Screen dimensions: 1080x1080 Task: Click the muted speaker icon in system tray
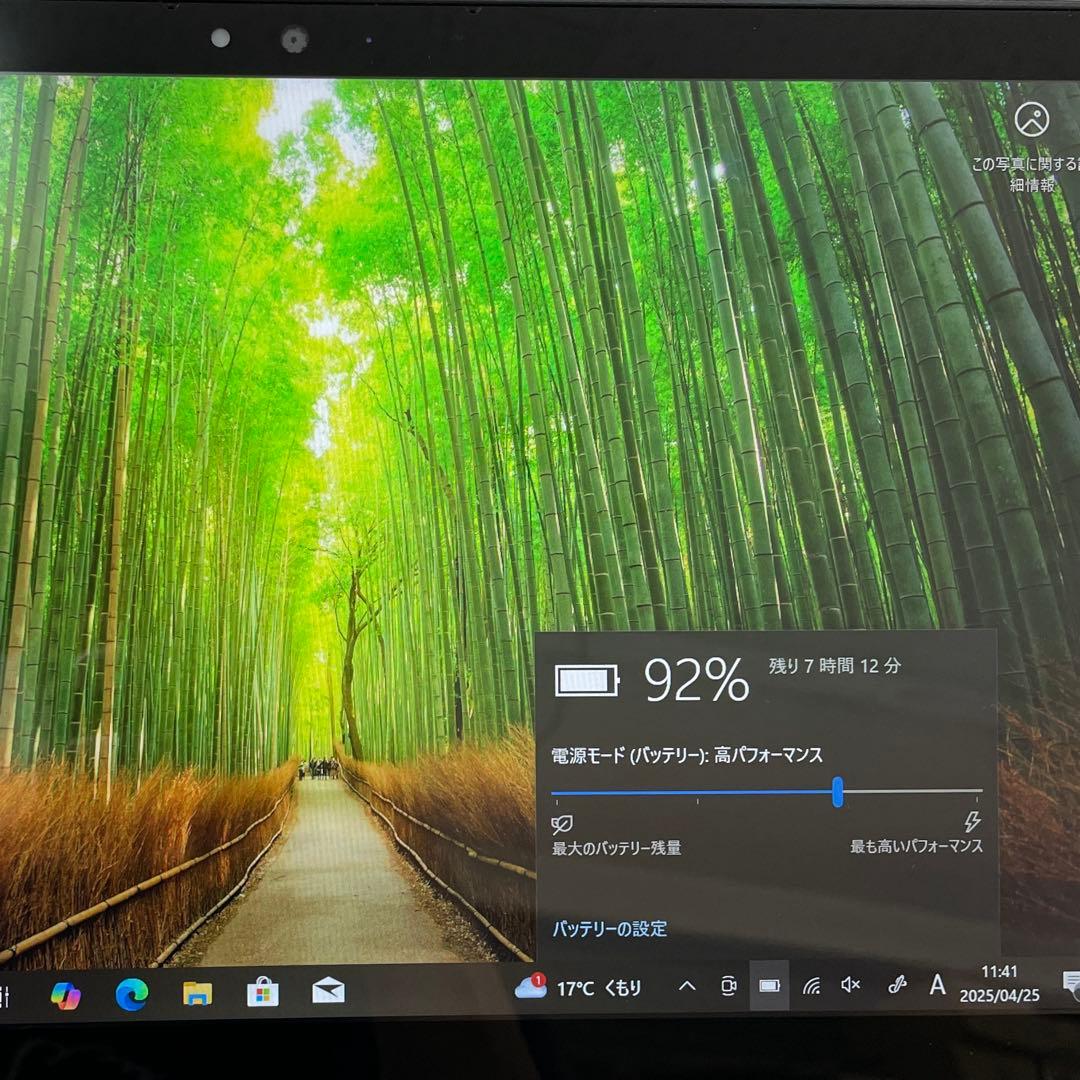click(x=848, y=986)
